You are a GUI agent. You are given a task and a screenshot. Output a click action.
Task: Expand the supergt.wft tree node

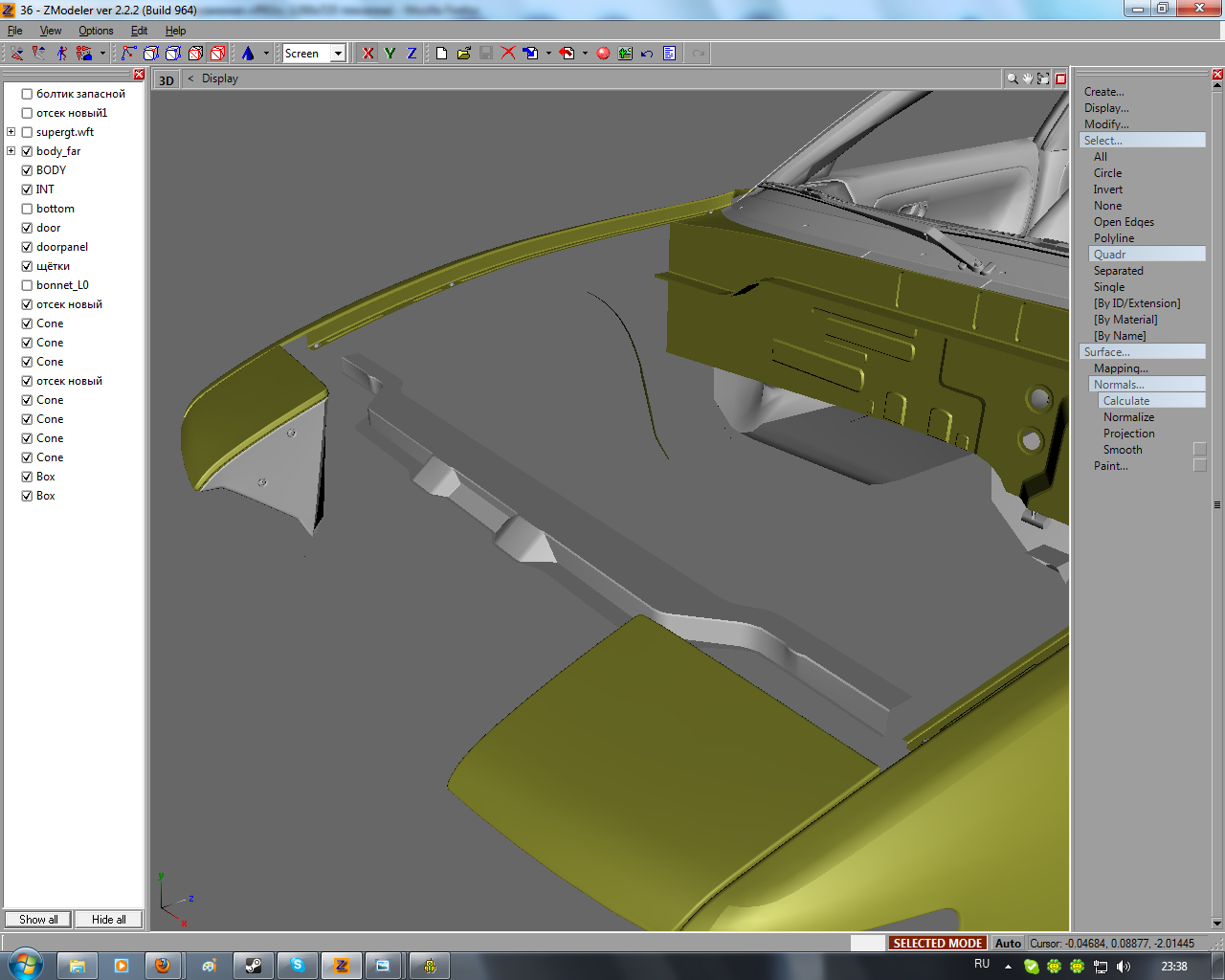tap(11, 132)
